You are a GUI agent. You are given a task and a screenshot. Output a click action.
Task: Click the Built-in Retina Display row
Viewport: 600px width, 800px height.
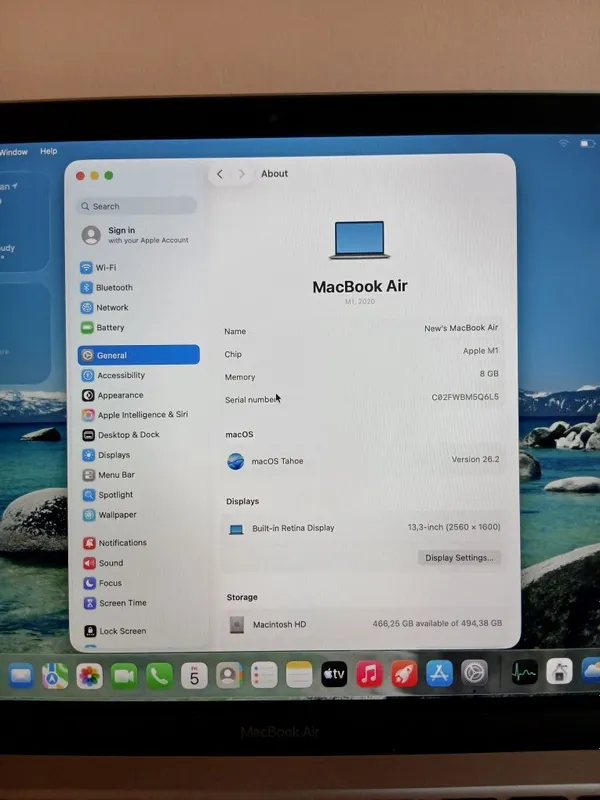tap(364, 528)
